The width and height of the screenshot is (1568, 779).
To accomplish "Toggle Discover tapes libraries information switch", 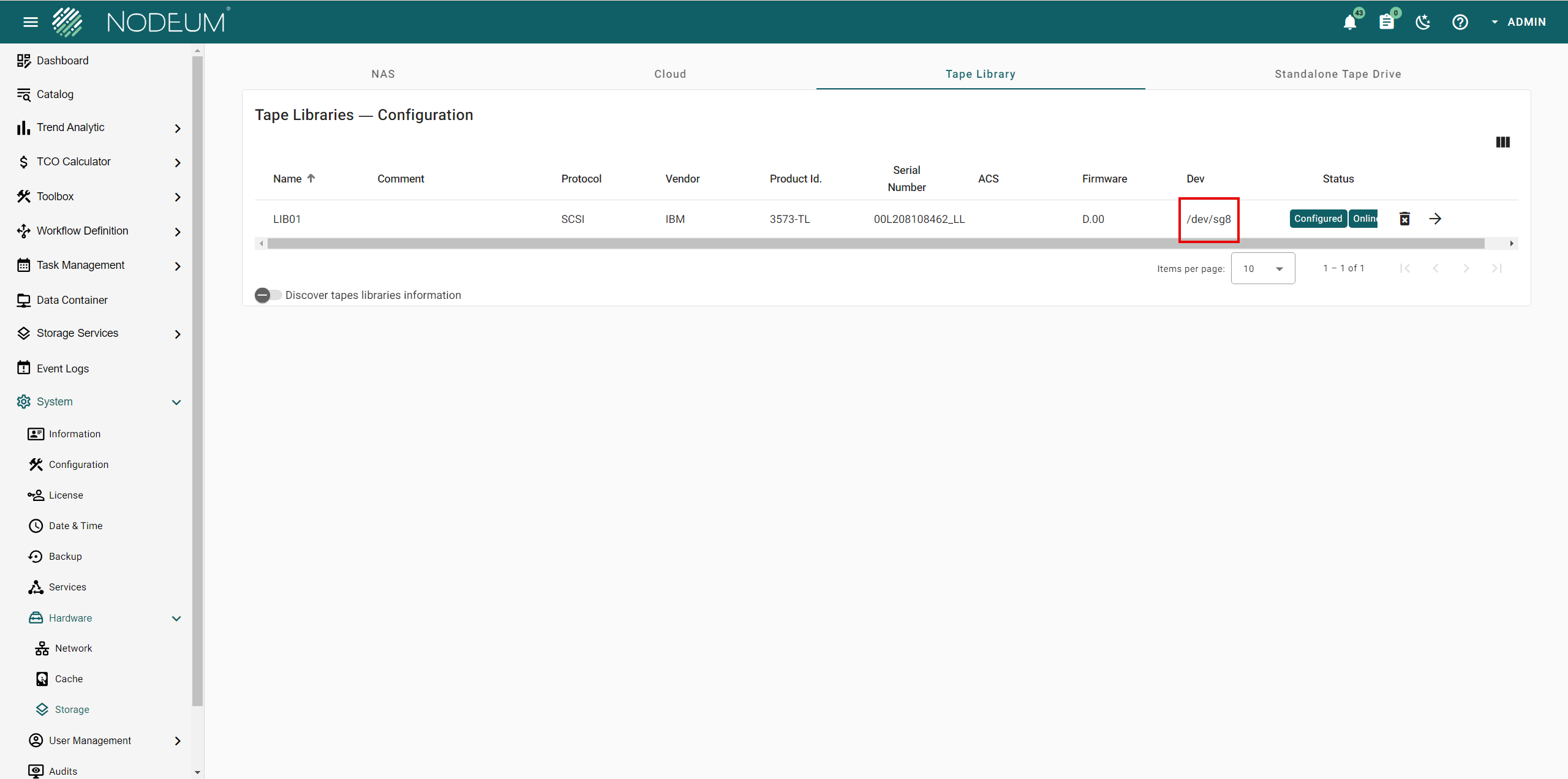I will point(268,295).
